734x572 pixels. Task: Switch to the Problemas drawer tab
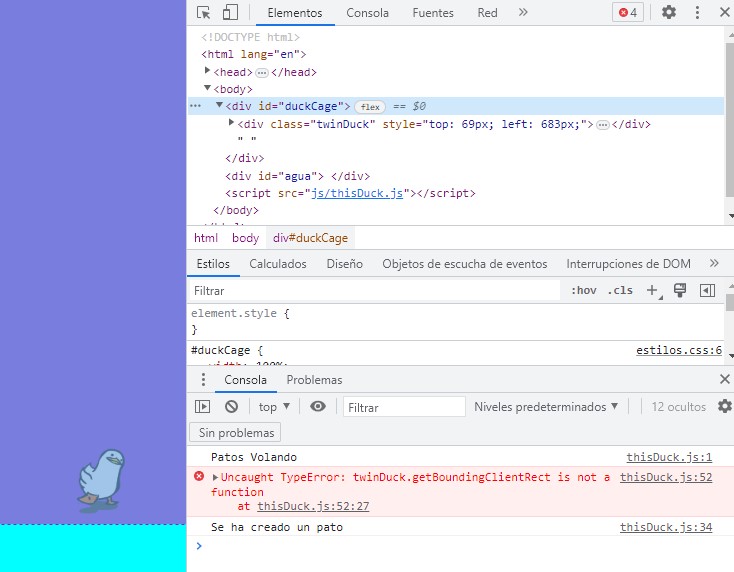coord(314,380)
